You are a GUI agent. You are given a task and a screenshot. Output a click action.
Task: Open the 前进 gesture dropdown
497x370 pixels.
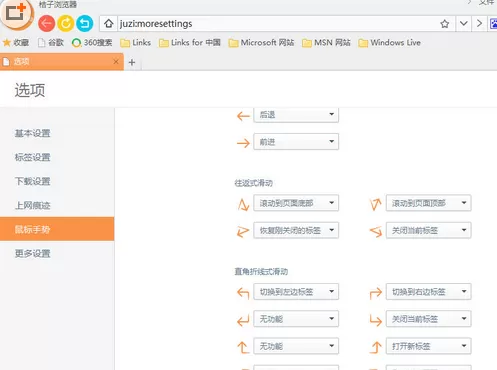pyautogui.click(x=296, y=142)
